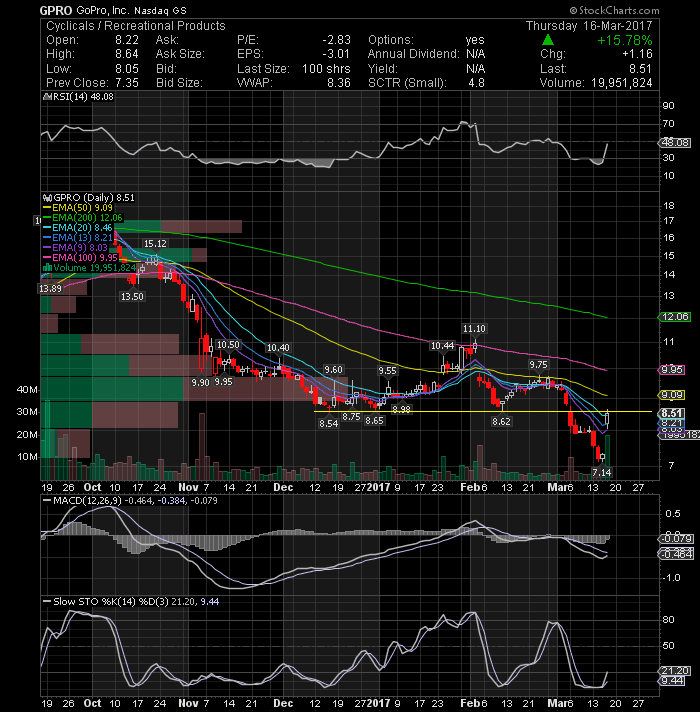Click the 10.44 price label in late January
This screenshot has width=700, height=712.
click(x=443, y=346)
